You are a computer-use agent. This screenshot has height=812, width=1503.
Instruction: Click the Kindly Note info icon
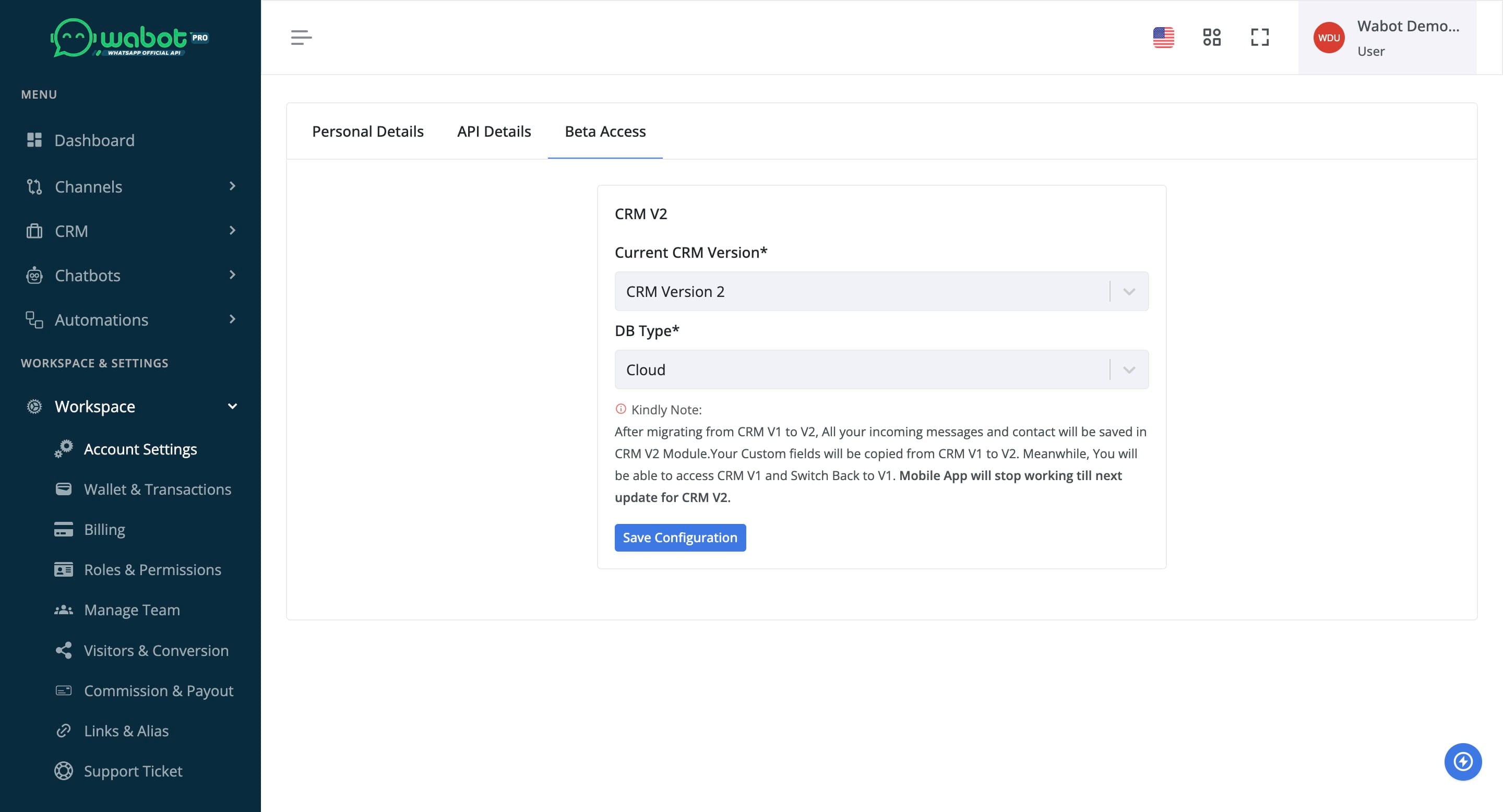pyautogui.click(x=620, y=409)
